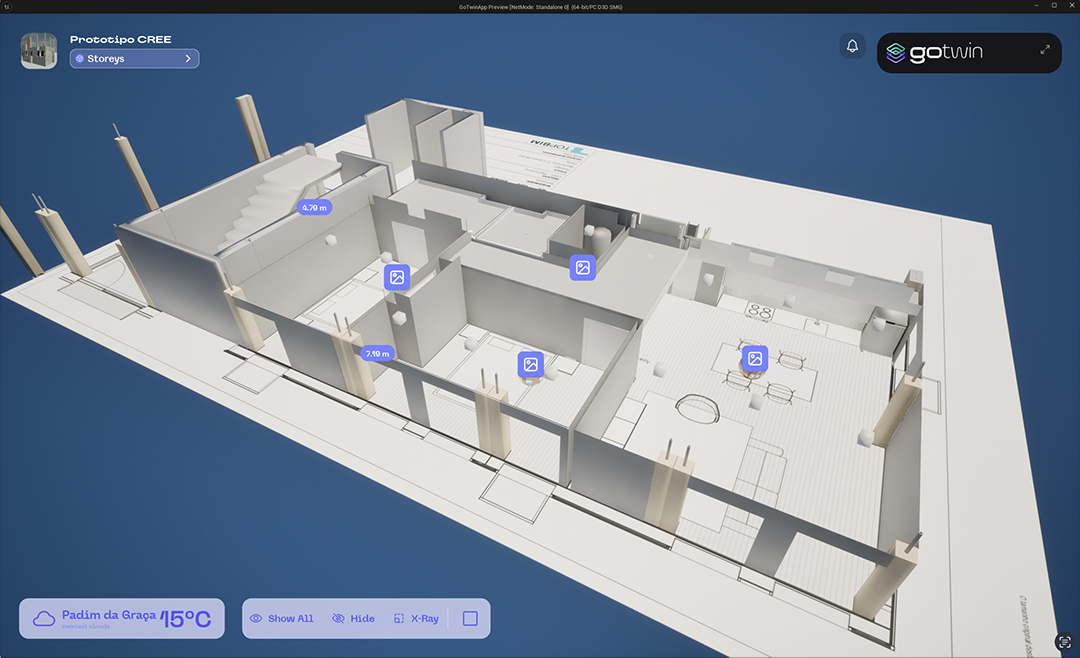Select the Prototipo CREE project title
The height and width of the screenshot is (658, 1080).
pos(120,39)
